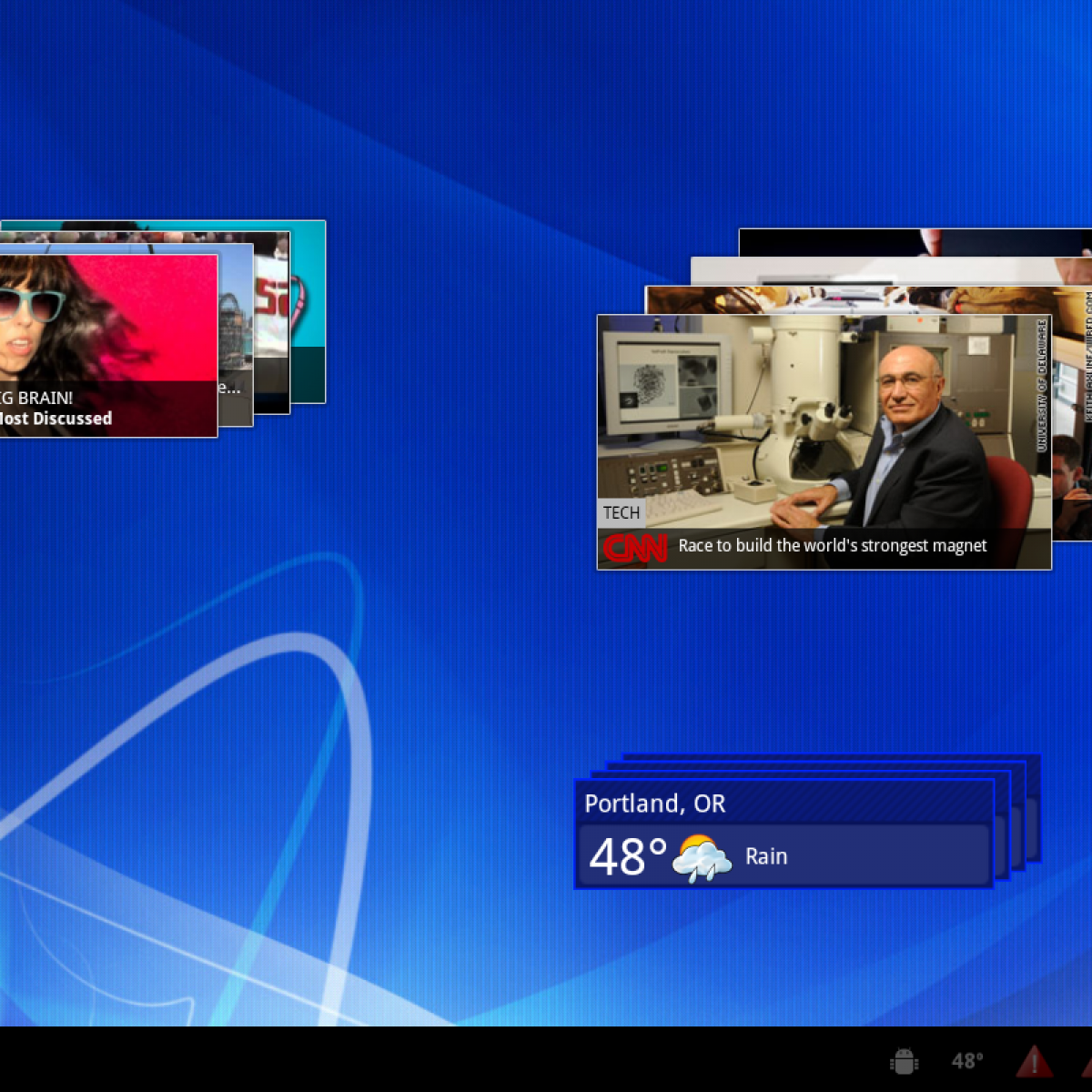
Task: Select the TECH category label
Action: [622, 513]
